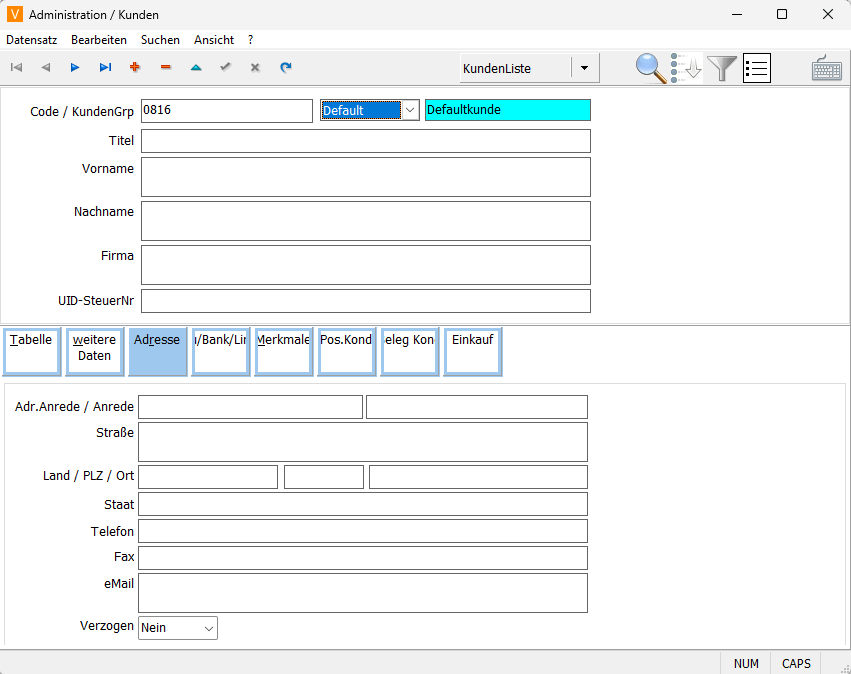This screenshot has width=851, height=674.
Task: Click the funnel filter icon
Action: pyautogui.click(x=722, y=68)
